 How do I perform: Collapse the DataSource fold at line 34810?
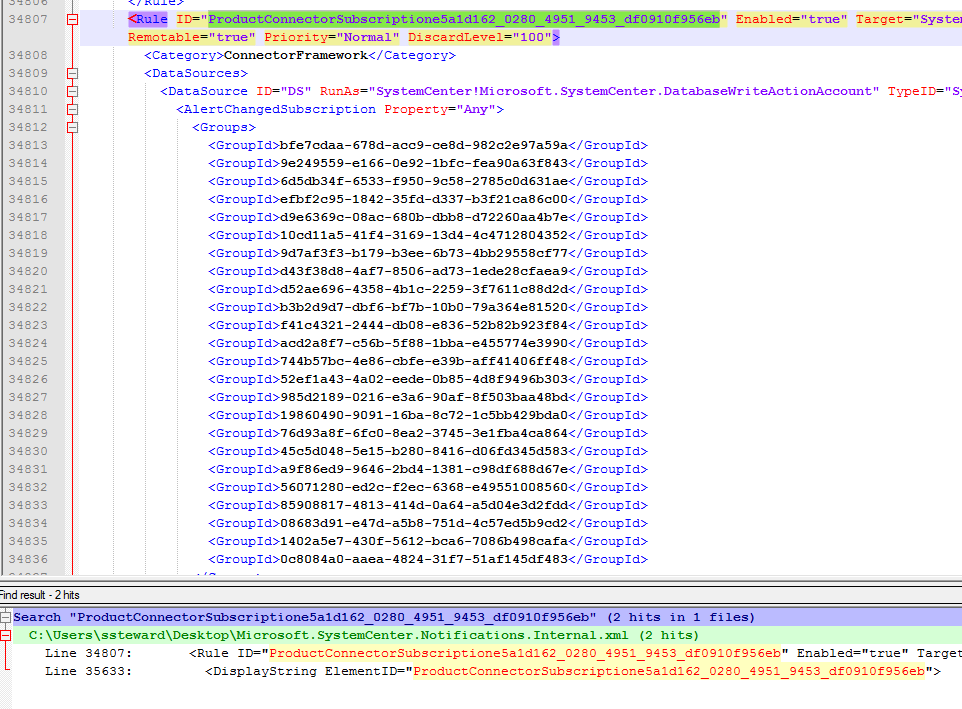coord(72,91)
